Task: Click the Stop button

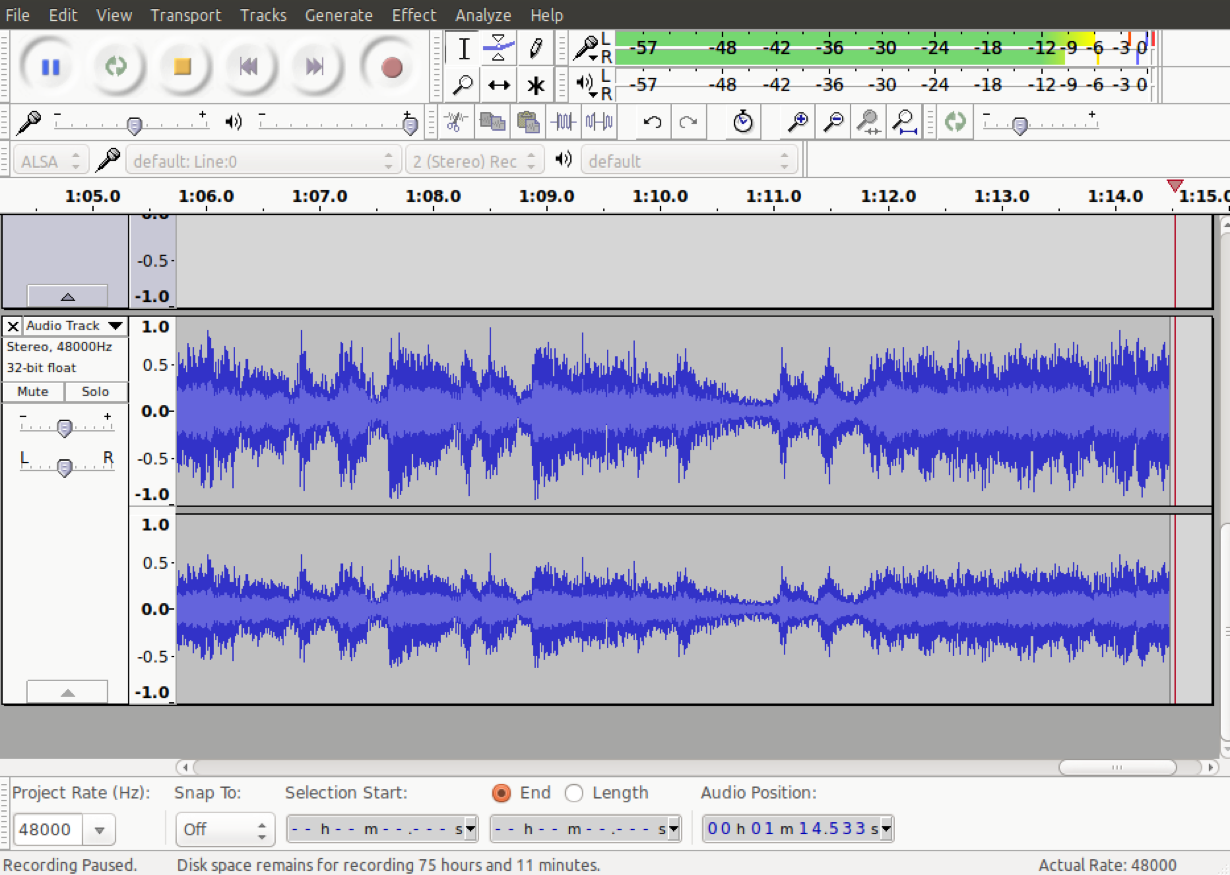Action: (184, 68)
